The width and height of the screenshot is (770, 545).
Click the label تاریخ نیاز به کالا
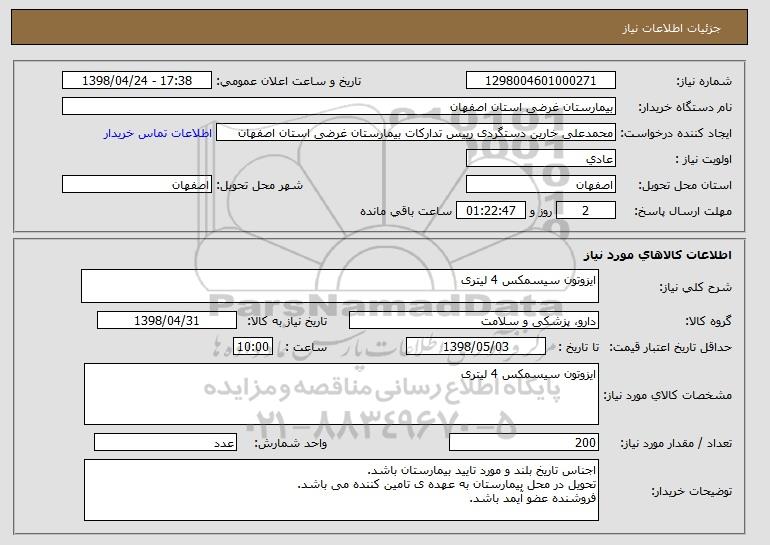pyautogui.click(x=287, y=321)
